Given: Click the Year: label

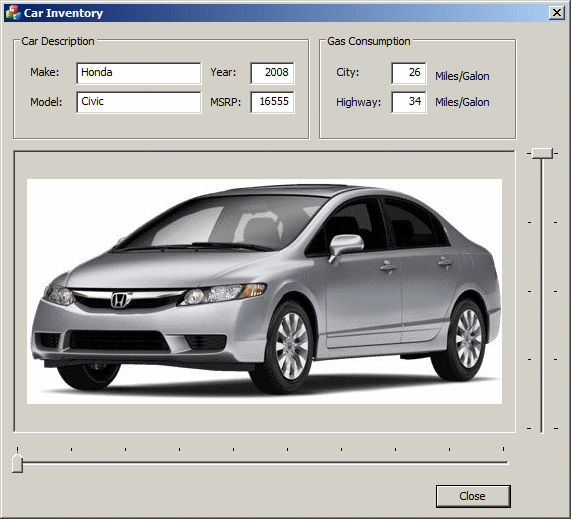Looking at the screenshot, I should 223,72.
